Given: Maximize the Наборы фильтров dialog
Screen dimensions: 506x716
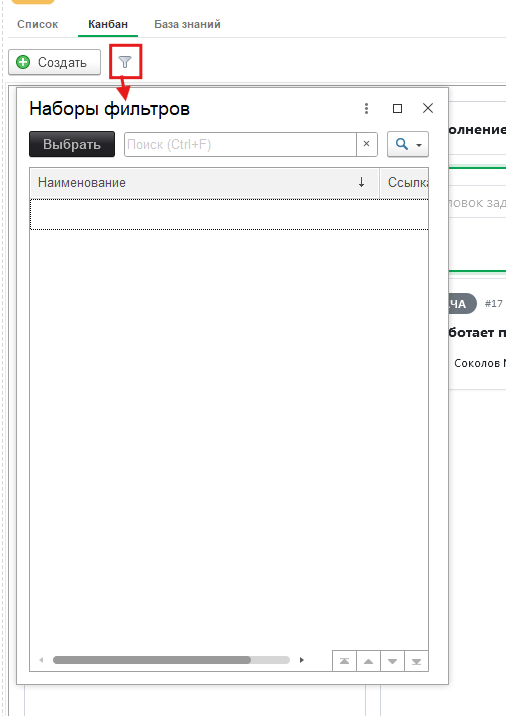Looking at the screenshot, I should click(x=397, y=108).
